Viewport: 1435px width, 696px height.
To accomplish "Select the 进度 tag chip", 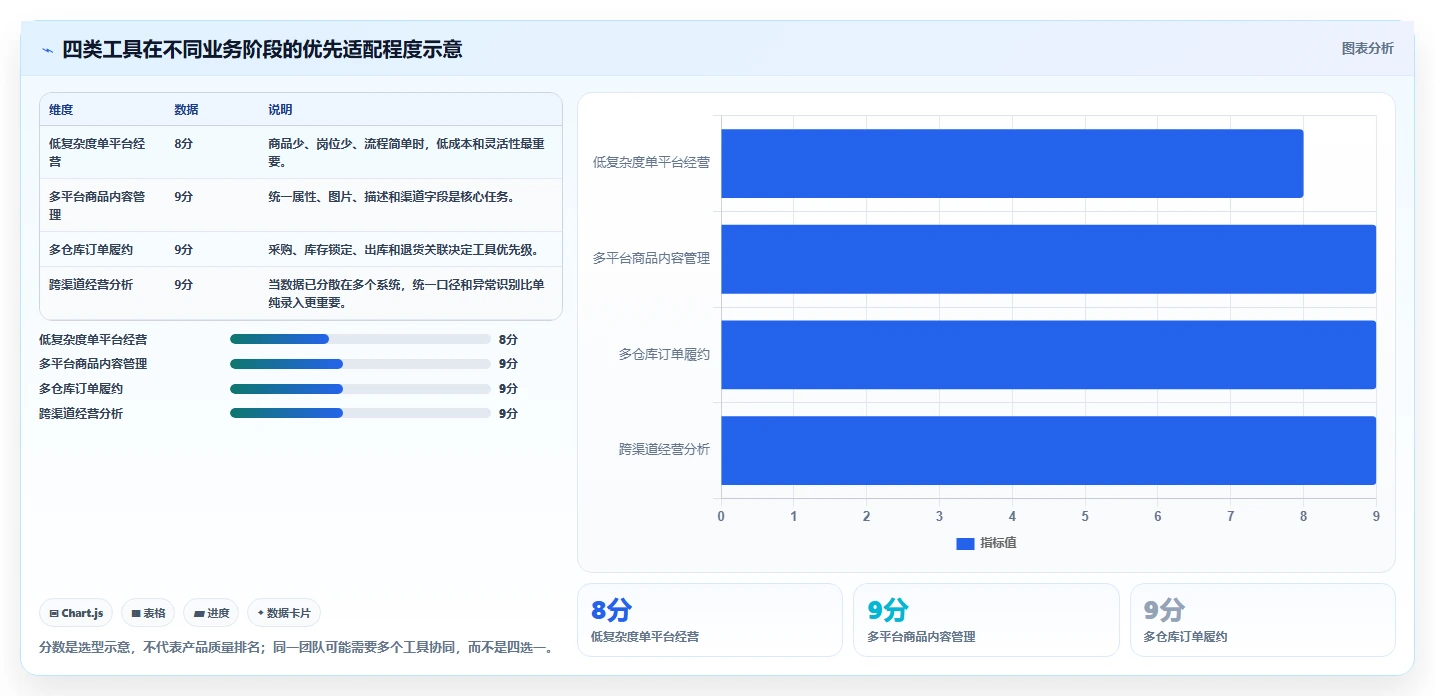I will pyautogui.click(x=211, y=613).
